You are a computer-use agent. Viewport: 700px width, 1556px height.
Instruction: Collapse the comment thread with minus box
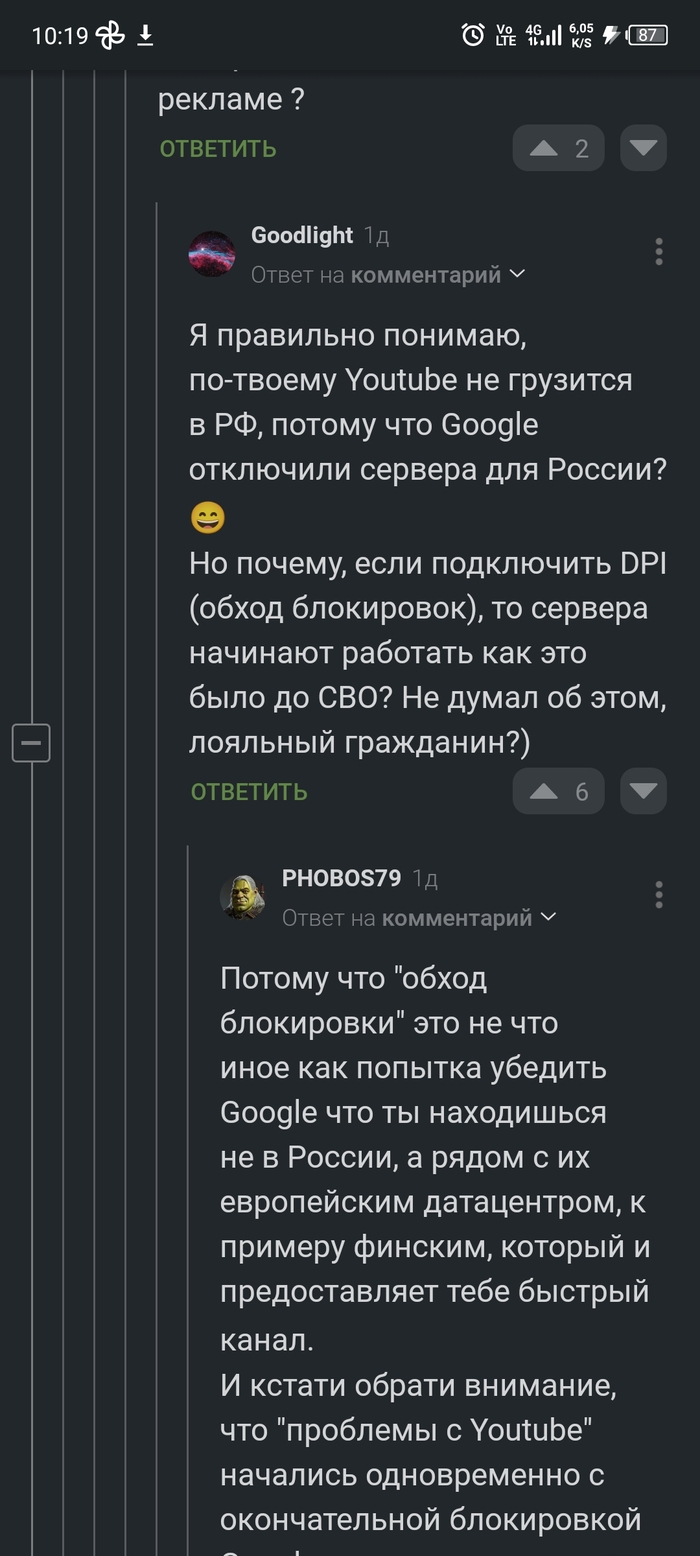(x=31, y=743)
